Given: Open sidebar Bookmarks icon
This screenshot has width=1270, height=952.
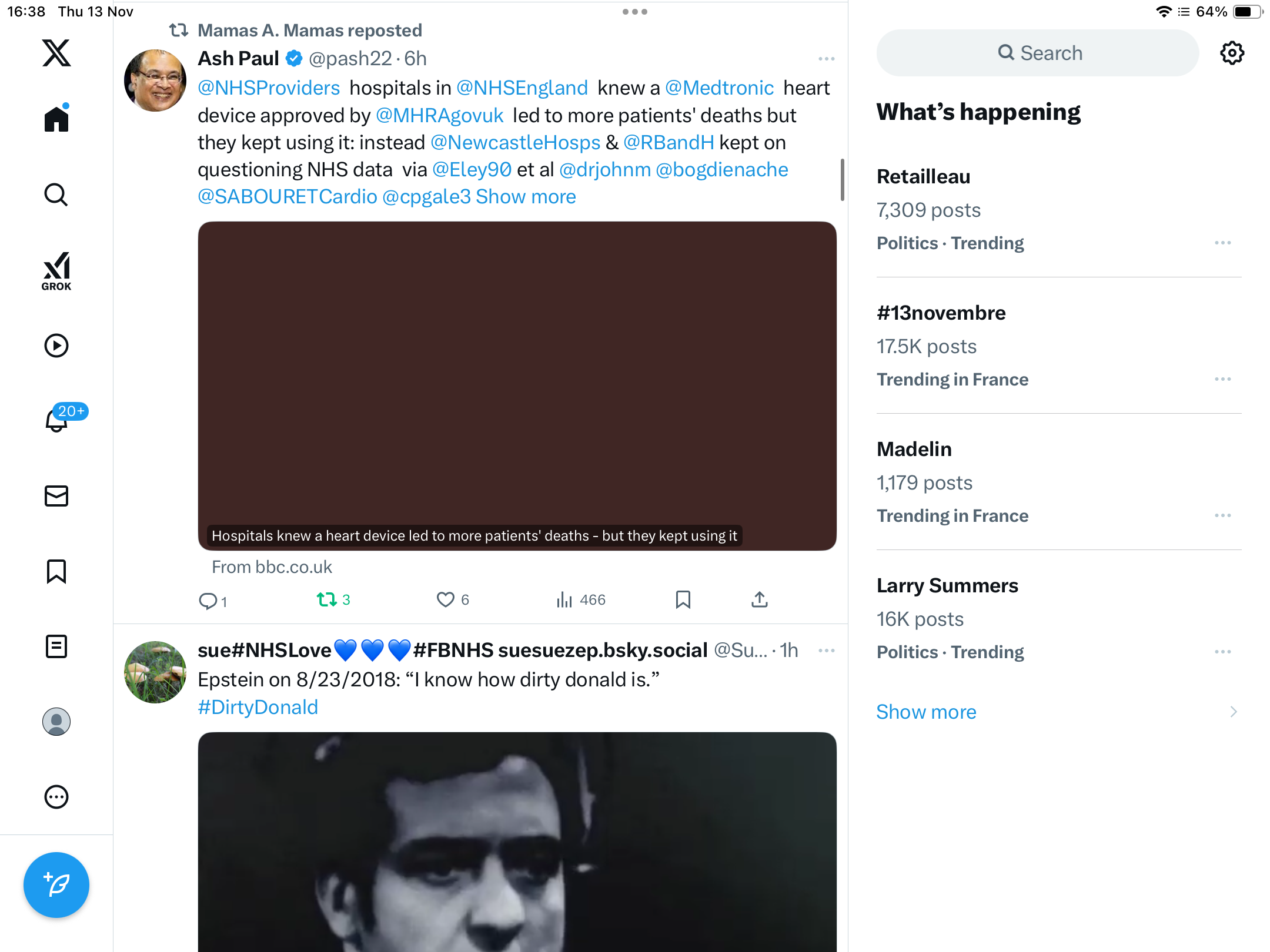Looking at the screenshot, I should (x=56, y=571).
